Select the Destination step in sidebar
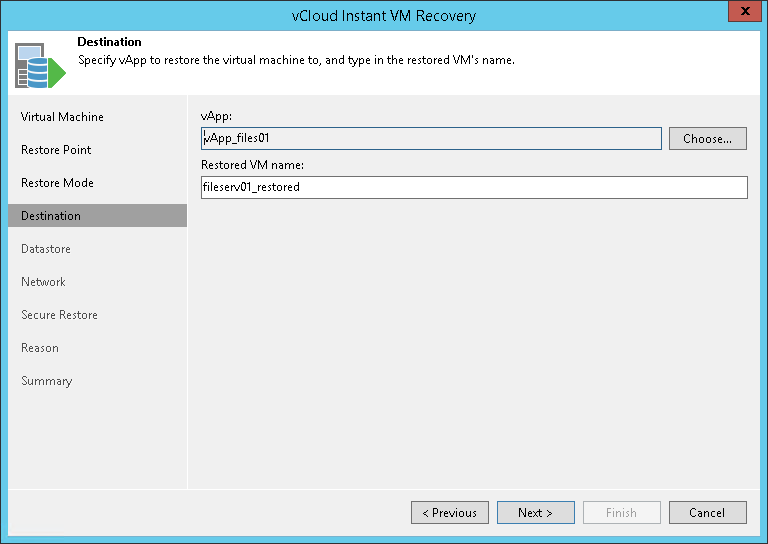Screen dimensions: 768x544 (x=51, y=216)
